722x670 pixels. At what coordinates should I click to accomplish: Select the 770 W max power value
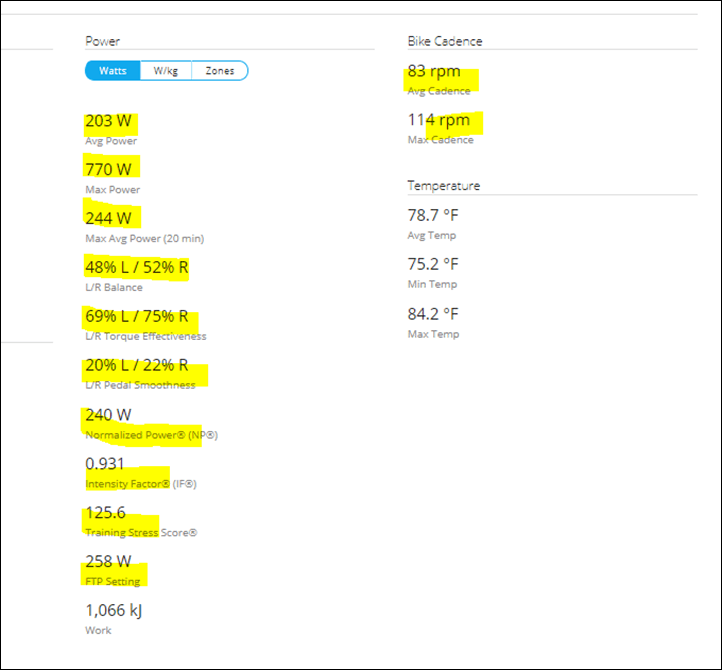coord(108,169)
